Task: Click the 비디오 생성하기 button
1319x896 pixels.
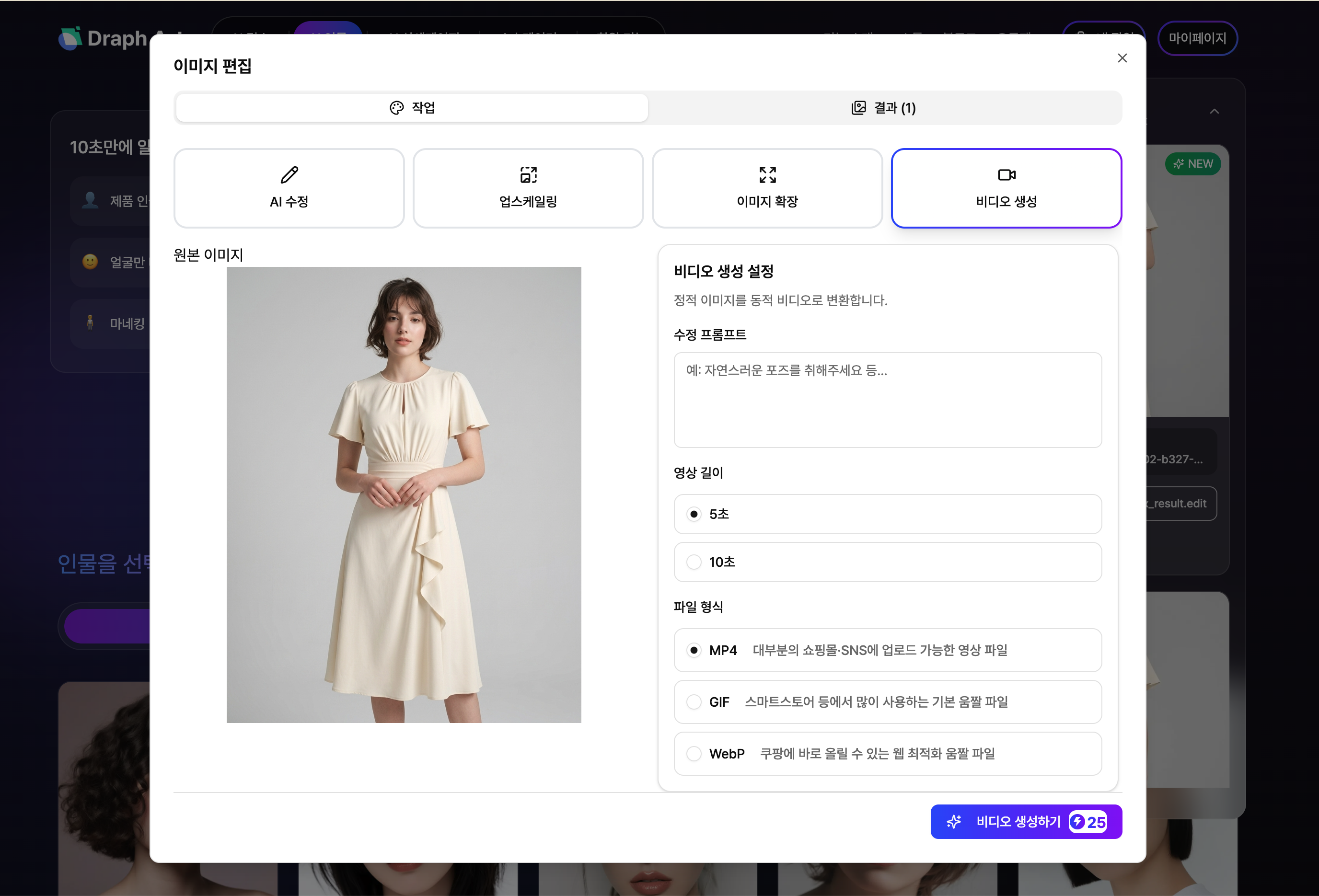Action: pos(1026,822)
